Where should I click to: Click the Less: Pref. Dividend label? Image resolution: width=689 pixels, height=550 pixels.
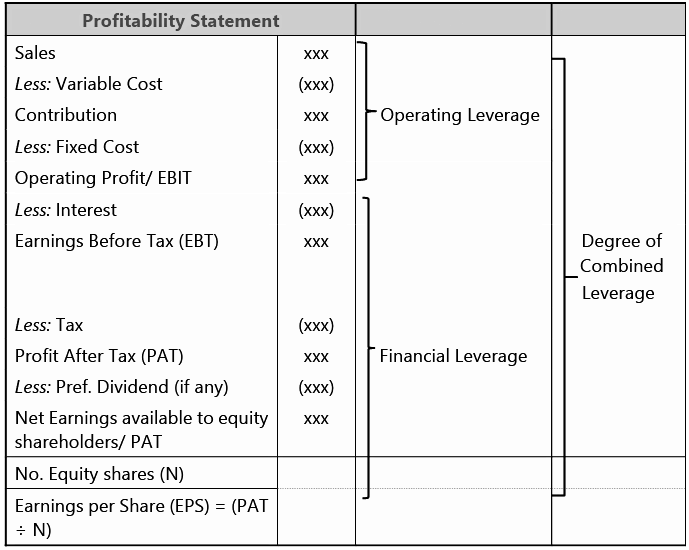121,387
